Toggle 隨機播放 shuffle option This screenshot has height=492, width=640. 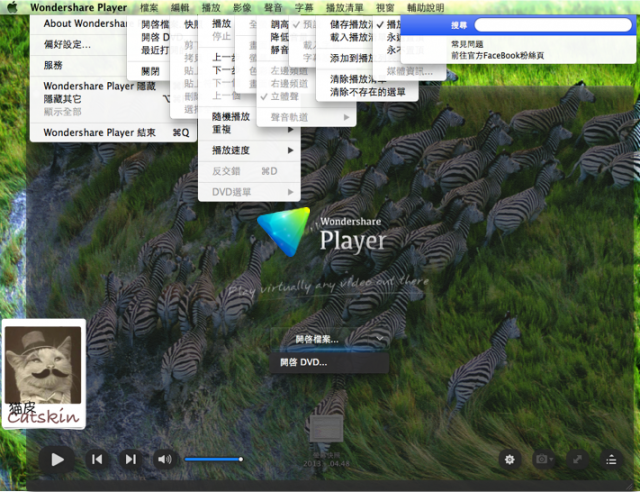[x=231, y=116]
